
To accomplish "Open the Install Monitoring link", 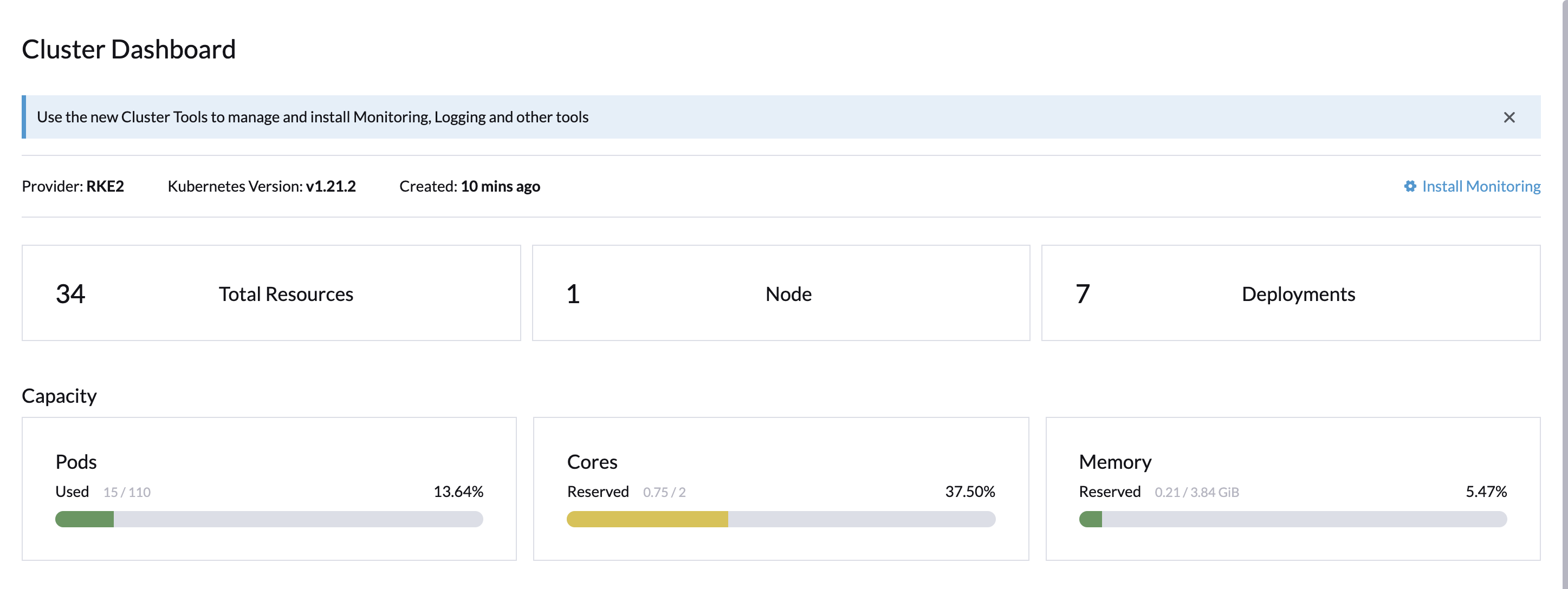I will point(1480,186).
